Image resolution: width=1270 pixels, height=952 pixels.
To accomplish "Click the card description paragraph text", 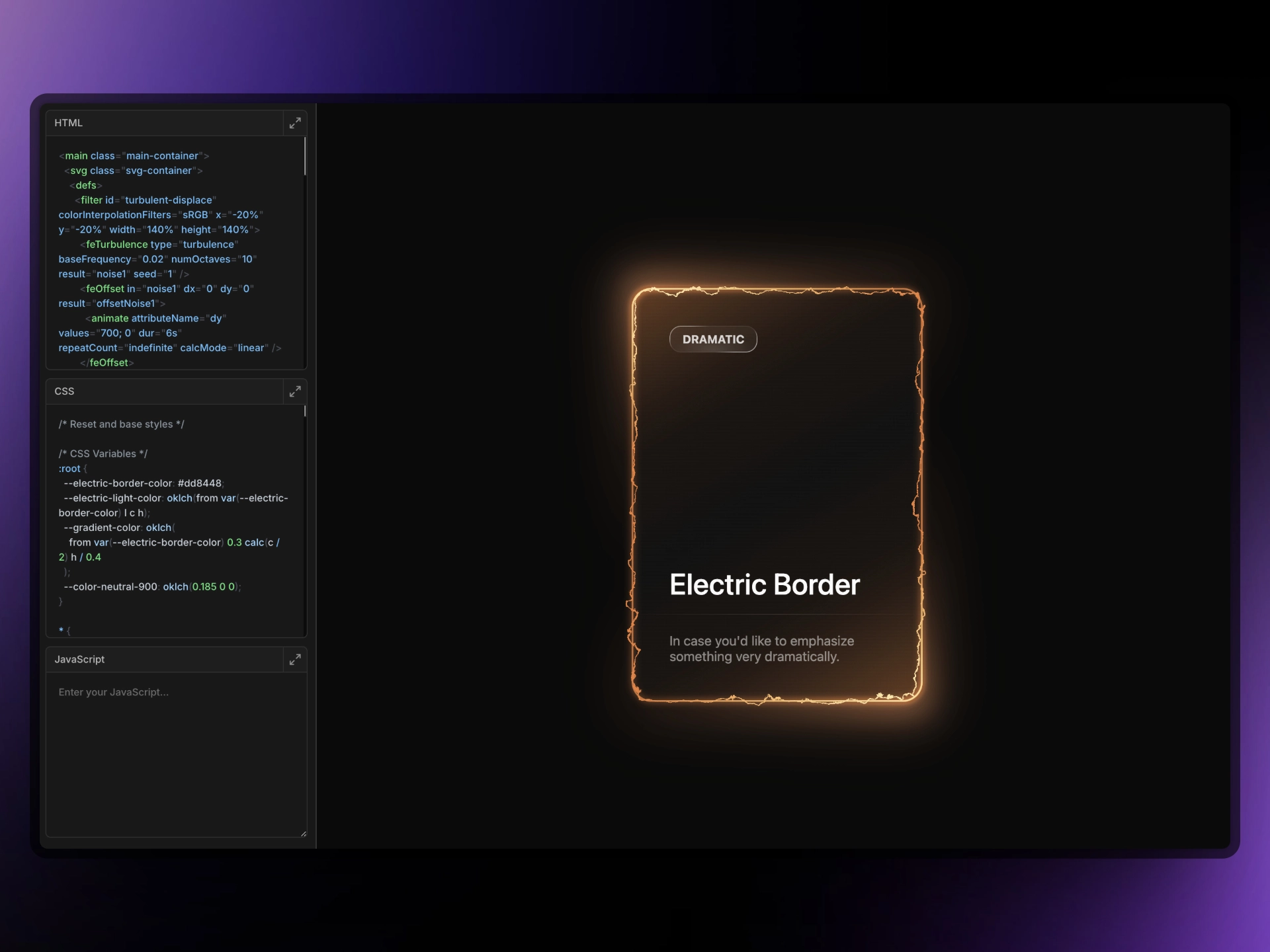I will [x=761, y=649].
